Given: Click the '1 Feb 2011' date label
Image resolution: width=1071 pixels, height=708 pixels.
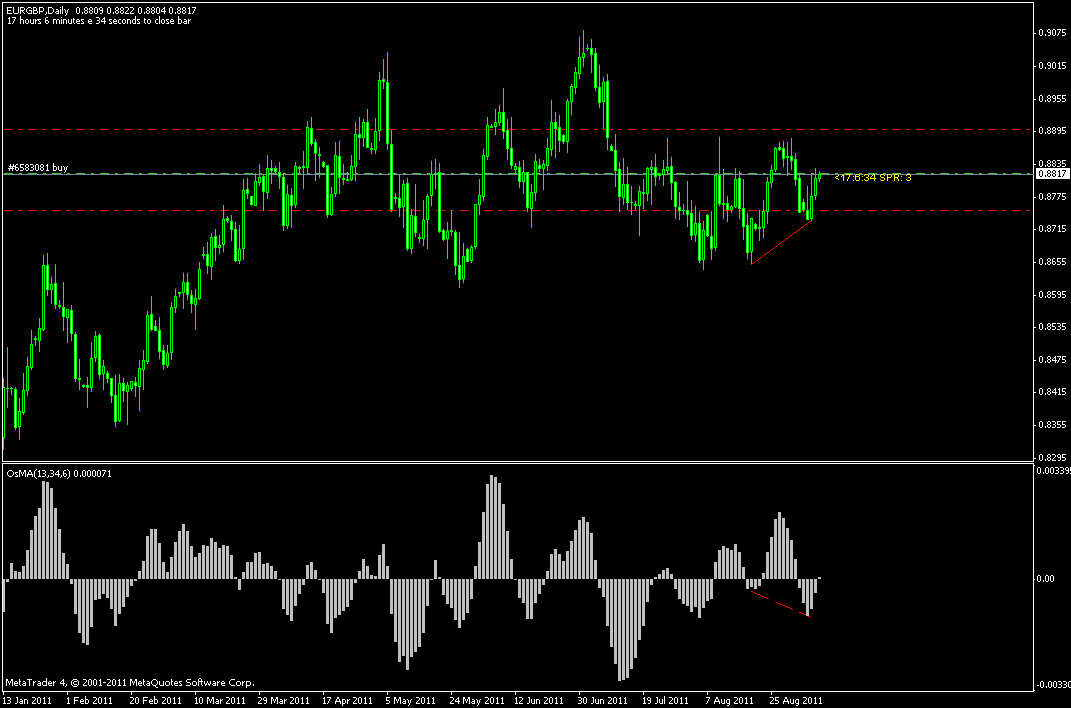Looking at the screenshot, I should 89,700.
